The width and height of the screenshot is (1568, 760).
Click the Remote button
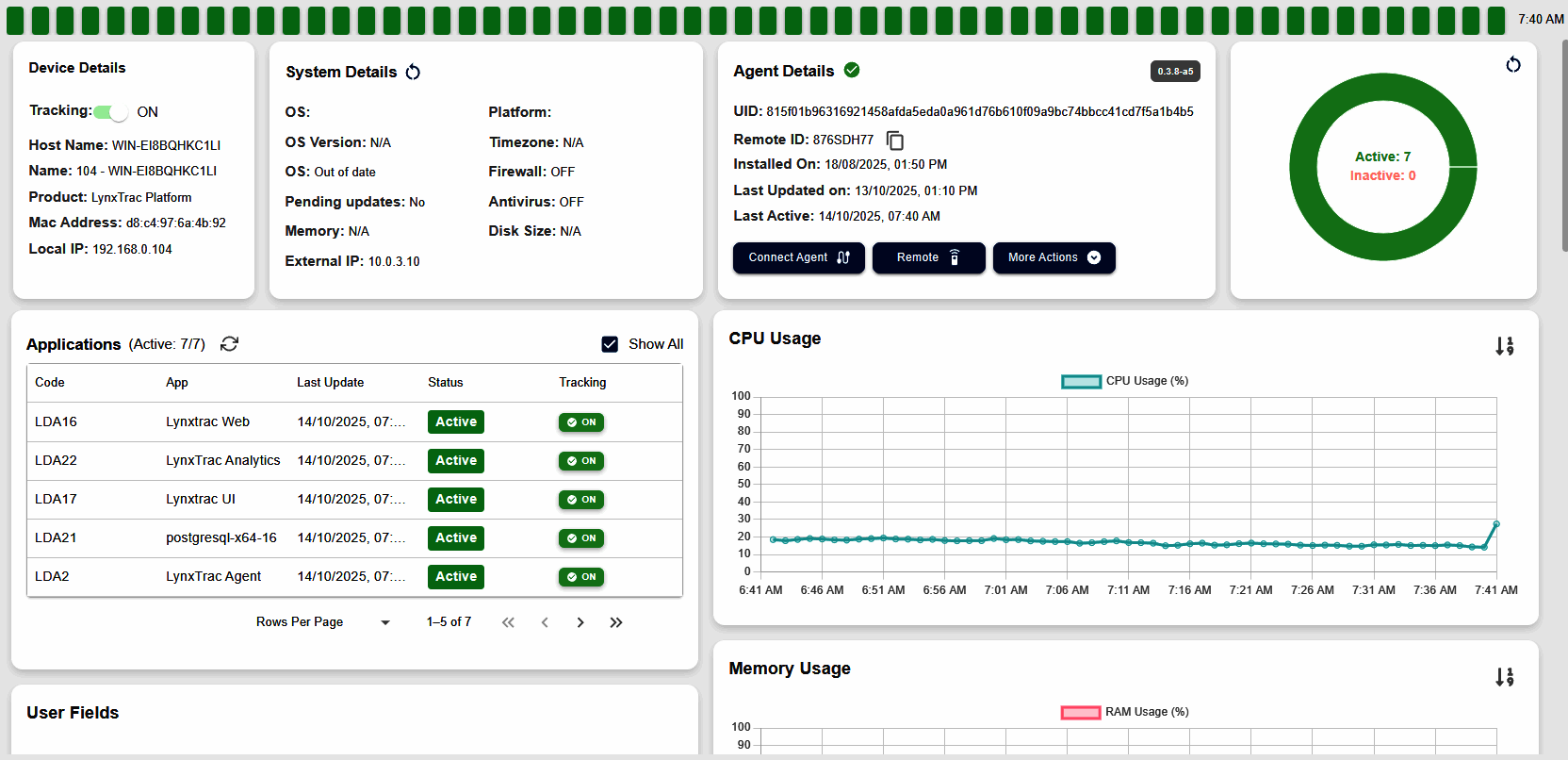click(x=928, y=257)
